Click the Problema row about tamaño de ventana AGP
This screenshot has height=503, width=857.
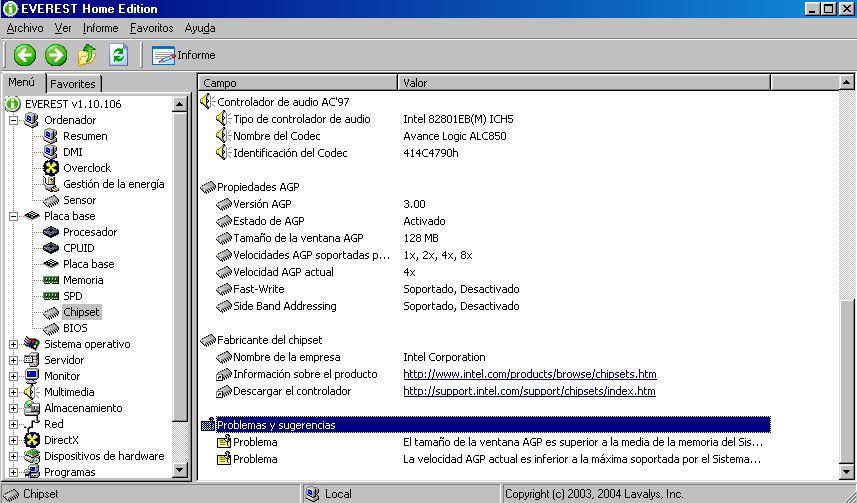click(485, 442)
